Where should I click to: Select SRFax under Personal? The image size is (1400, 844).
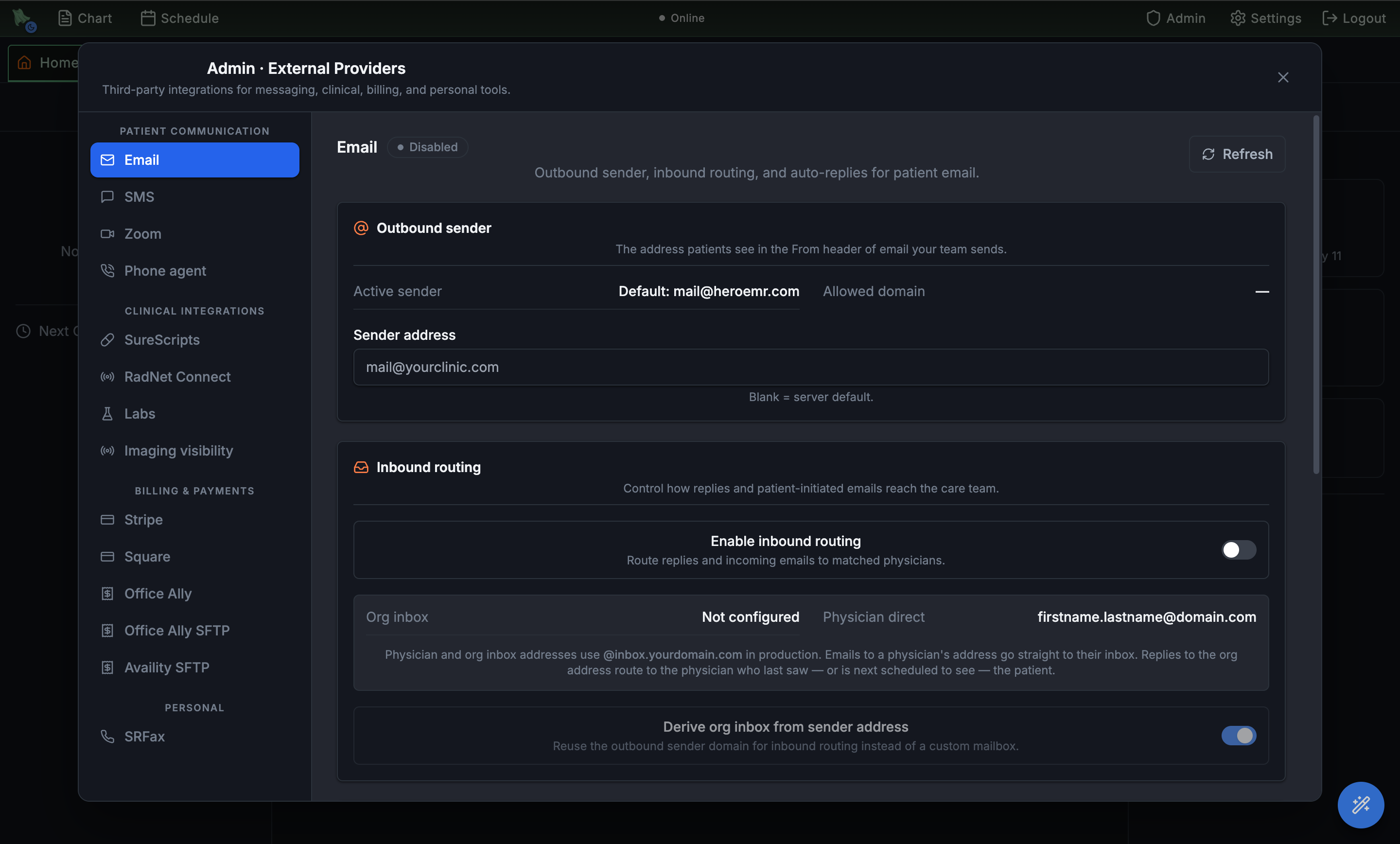(x=195, y=737)
